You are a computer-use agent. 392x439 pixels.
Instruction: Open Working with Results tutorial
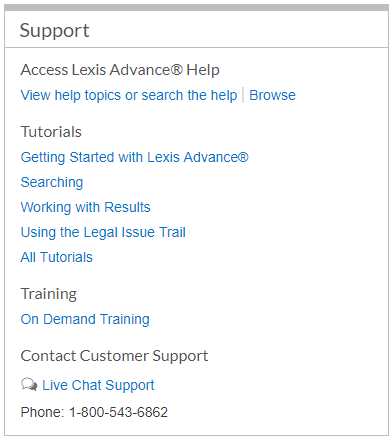[85, 207]
